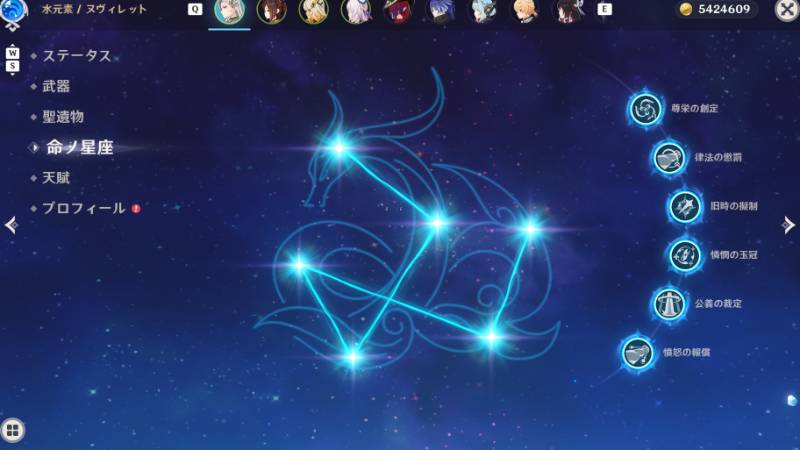Viewport: 800px width, 450px height.
Task: Select the topmost star of the constellation
Action: pyautogui.click(x=339, y=148)
